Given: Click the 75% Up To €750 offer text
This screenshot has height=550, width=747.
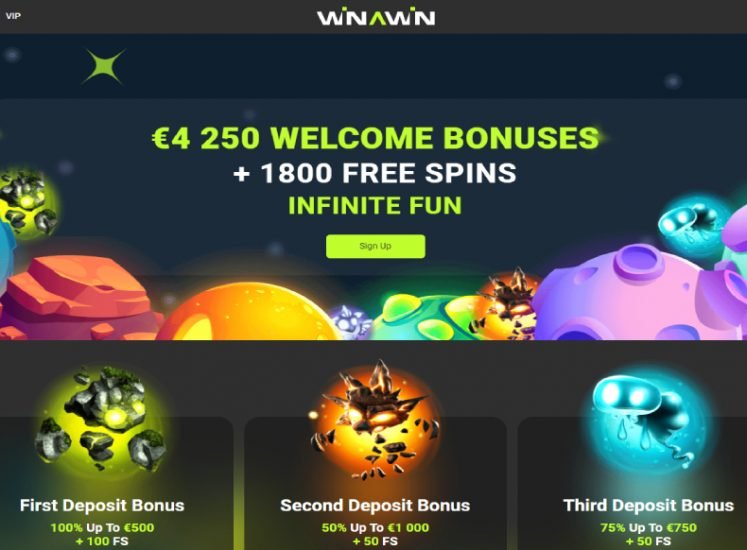Looking at the screenshot, I should (648, 528).
